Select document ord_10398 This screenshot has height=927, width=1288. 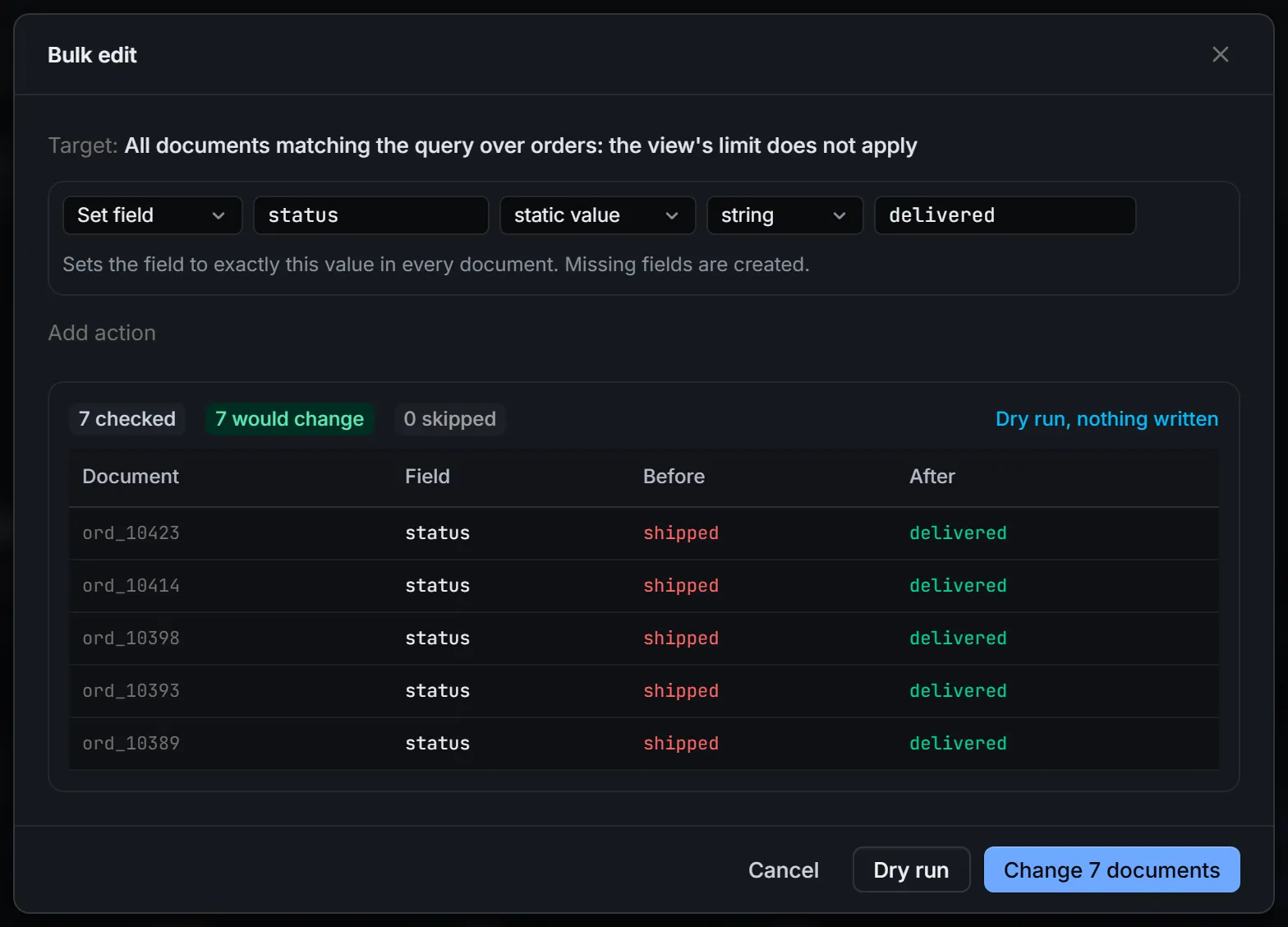click(x=131, y=639)
